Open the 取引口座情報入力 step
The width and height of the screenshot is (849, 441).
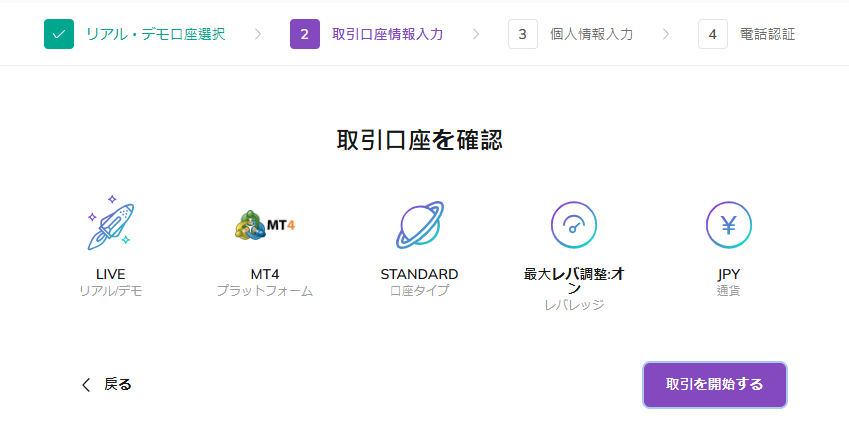[x=387, y=34]
